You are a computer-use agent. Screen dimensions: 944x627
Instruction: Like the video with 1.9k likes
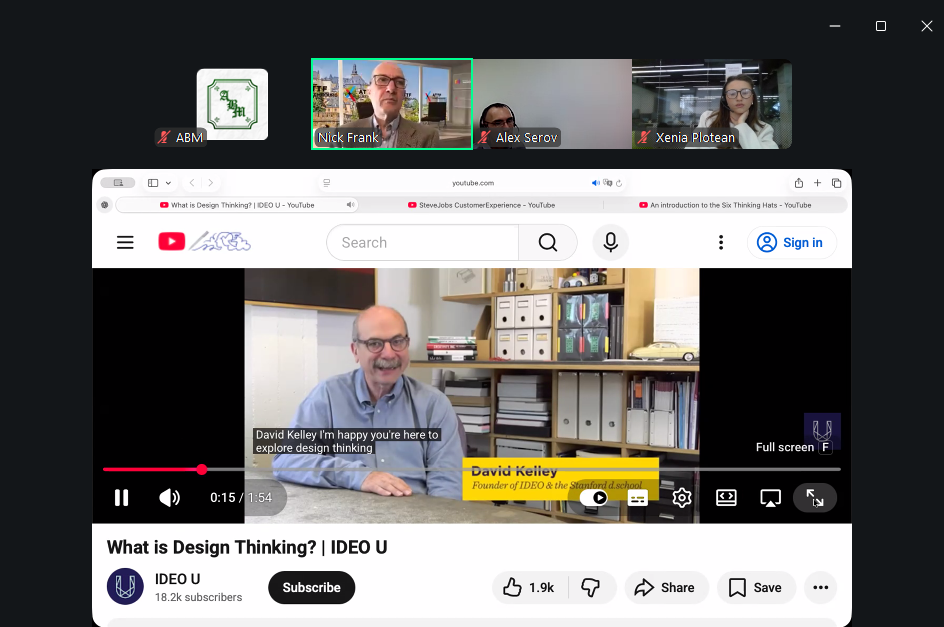(529, 587)
